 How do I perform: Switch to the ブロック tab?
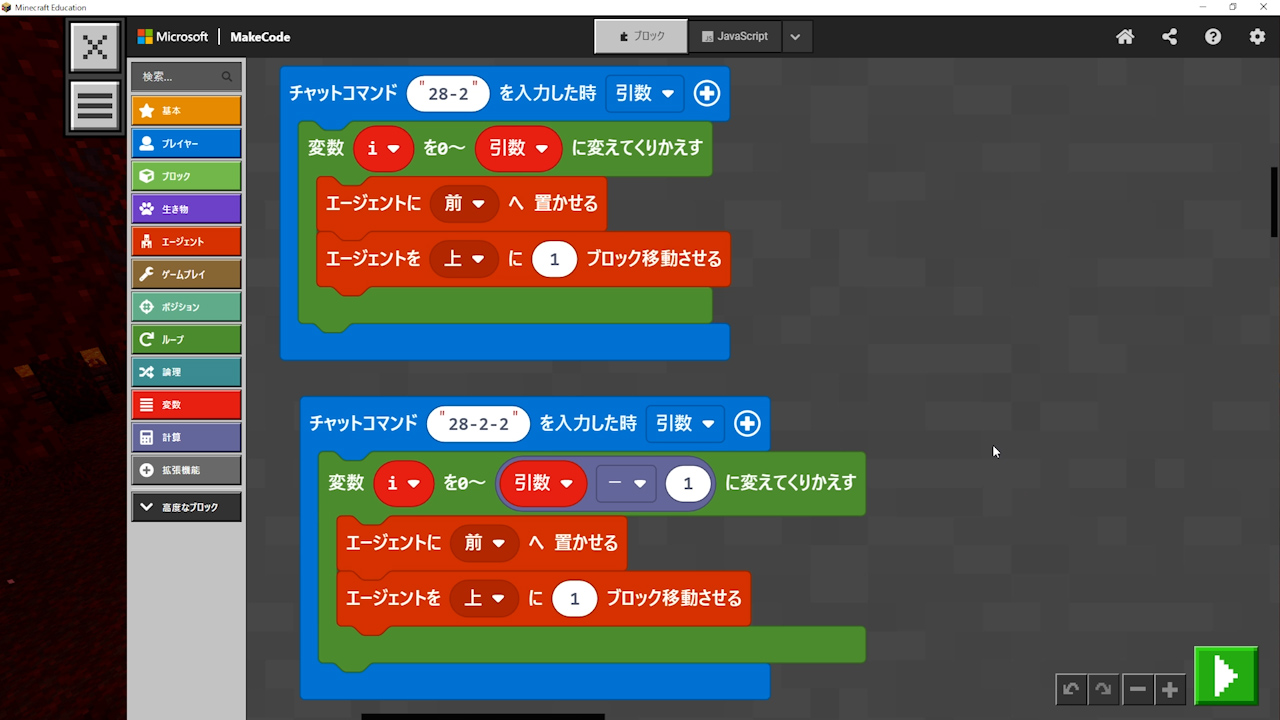[x=641, y=36]
